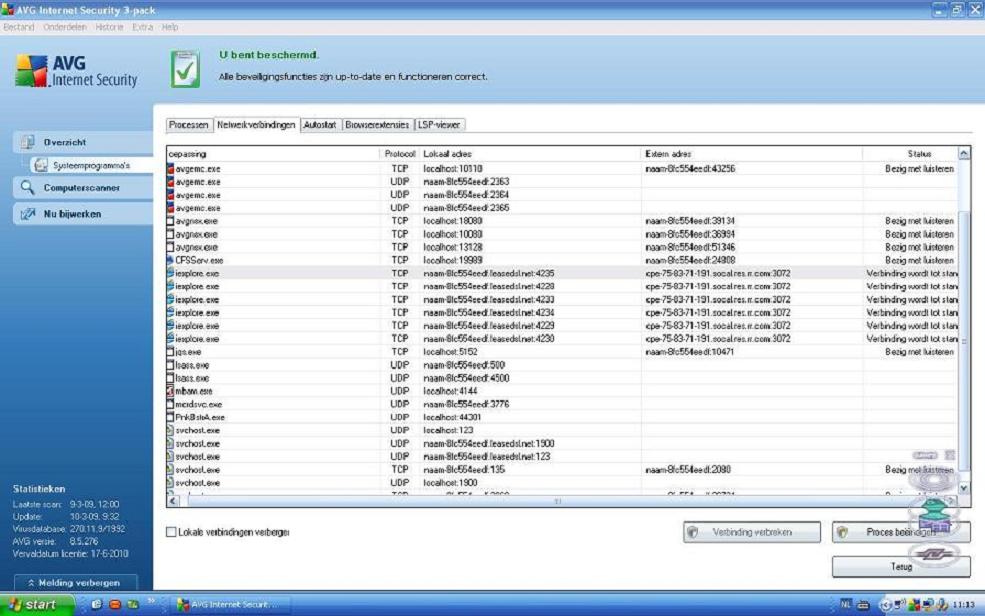
Task: Select the svchost.exe row on localhost:123
Action: pyautogui.click(x=562, y=430)
